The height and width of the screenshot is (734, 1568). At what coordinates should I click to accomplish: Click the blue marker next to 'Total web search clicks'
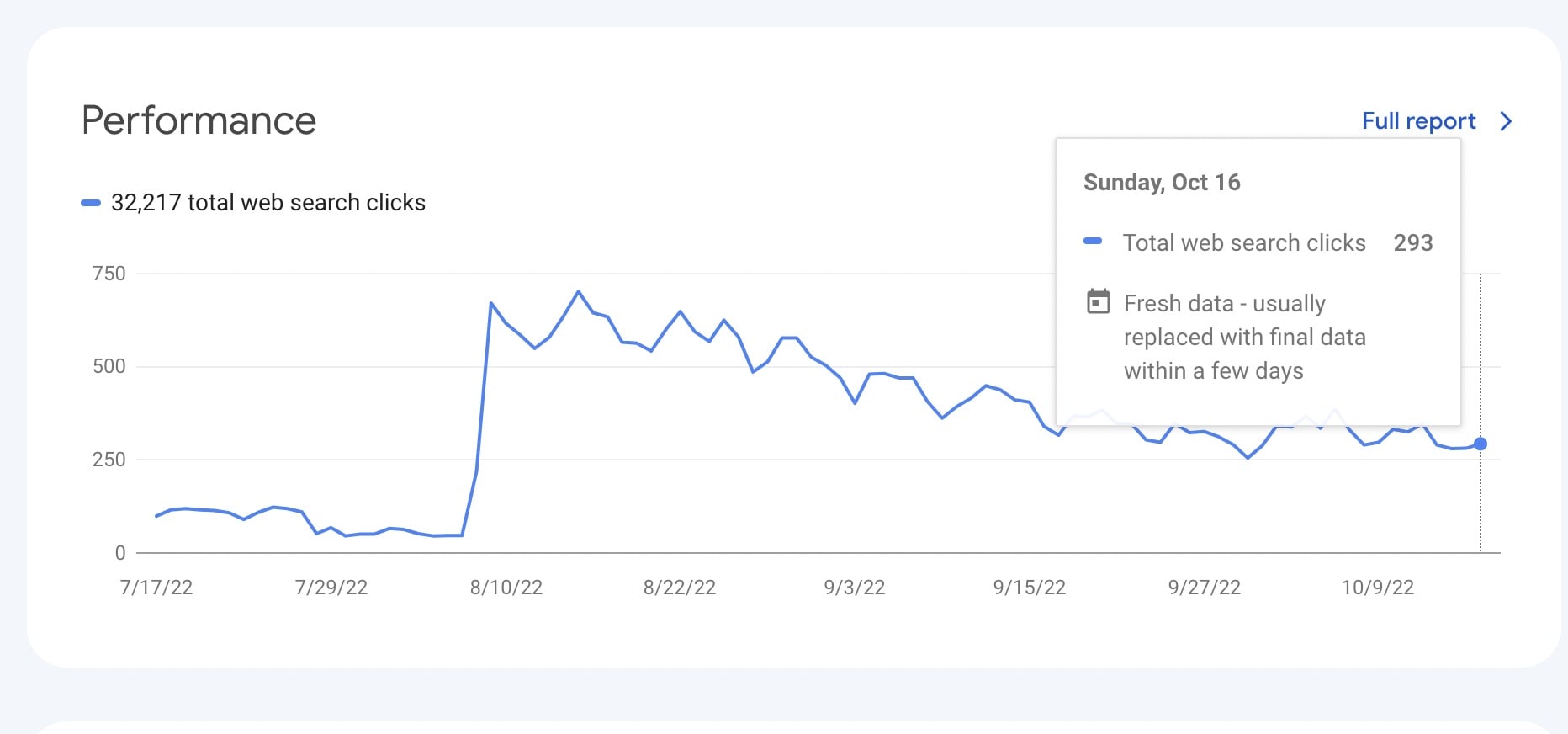pyautogui.click(x=1093, y=242)
